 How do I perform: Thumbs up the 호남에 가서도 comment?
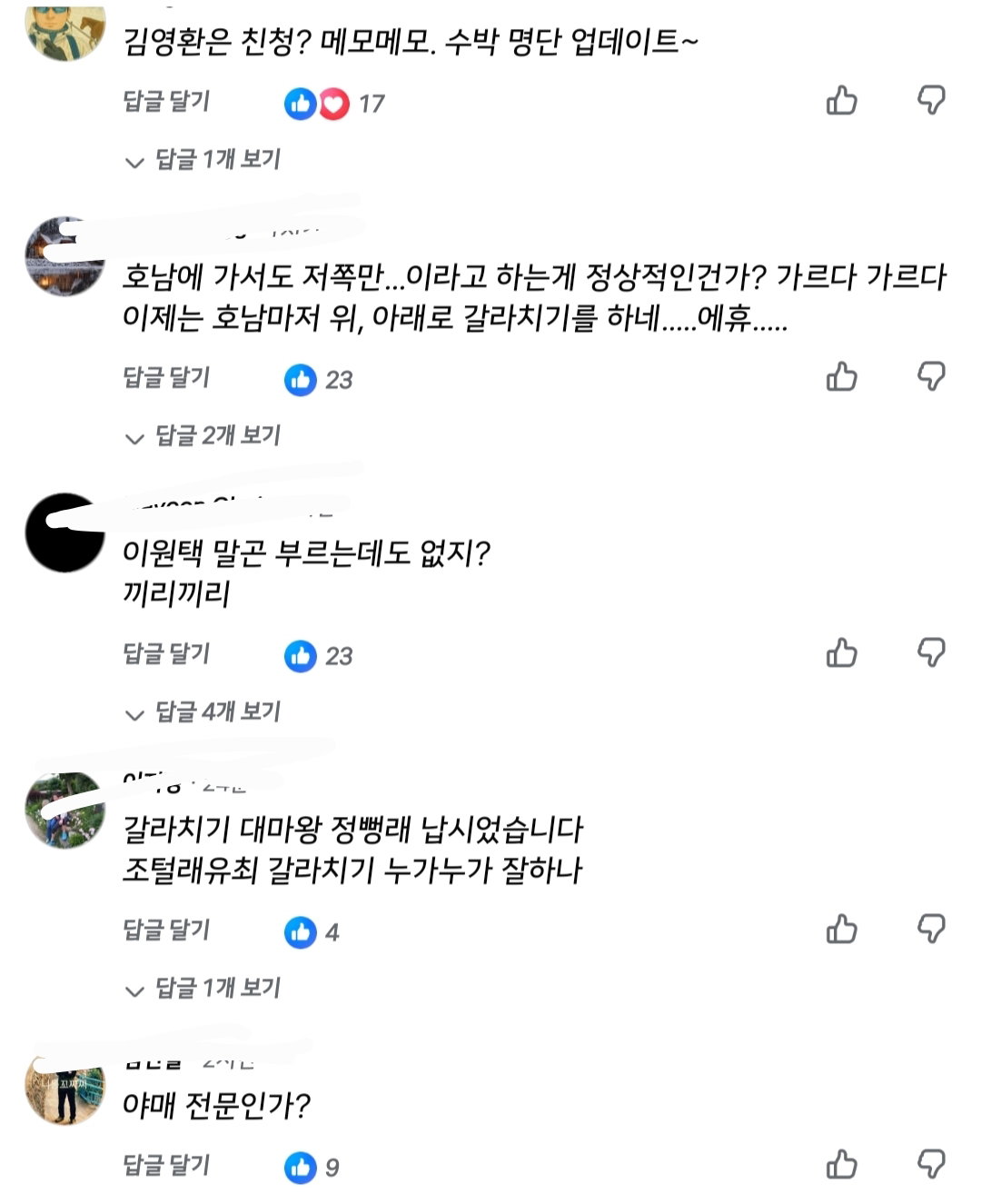tap(841, 376)
